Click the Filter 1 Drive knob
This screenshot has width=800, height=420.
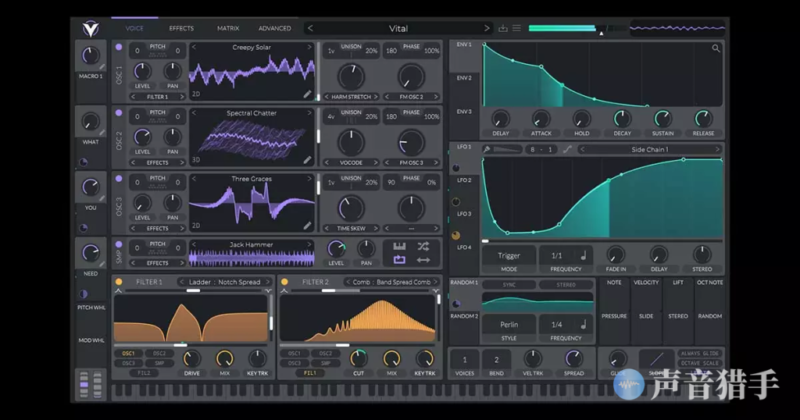192,359
